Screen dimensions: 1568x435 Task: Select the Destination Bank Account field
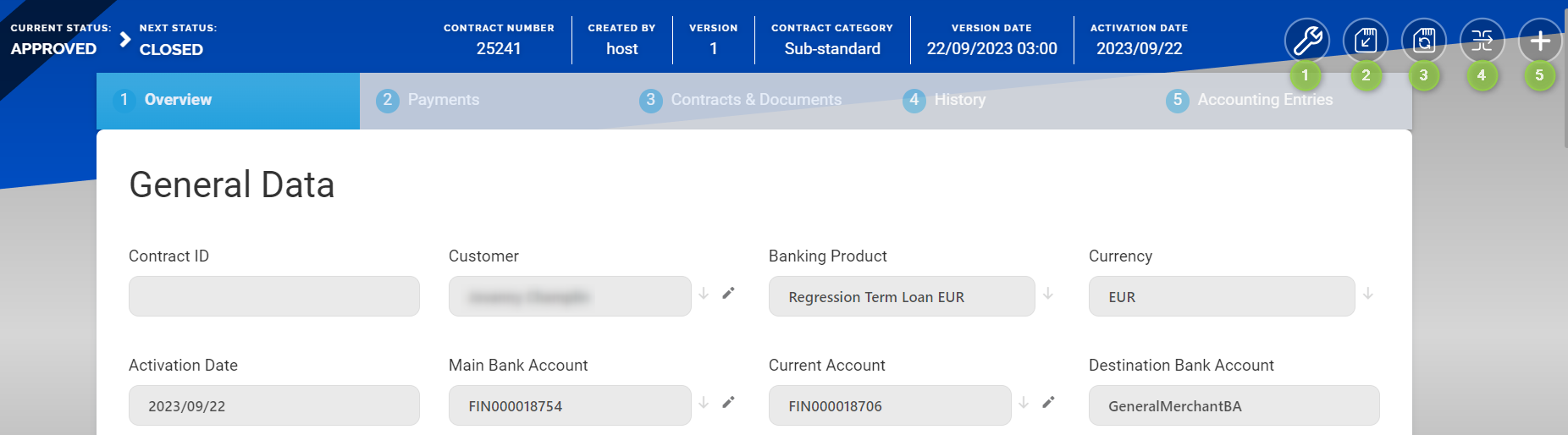[x=1234, y=405]
